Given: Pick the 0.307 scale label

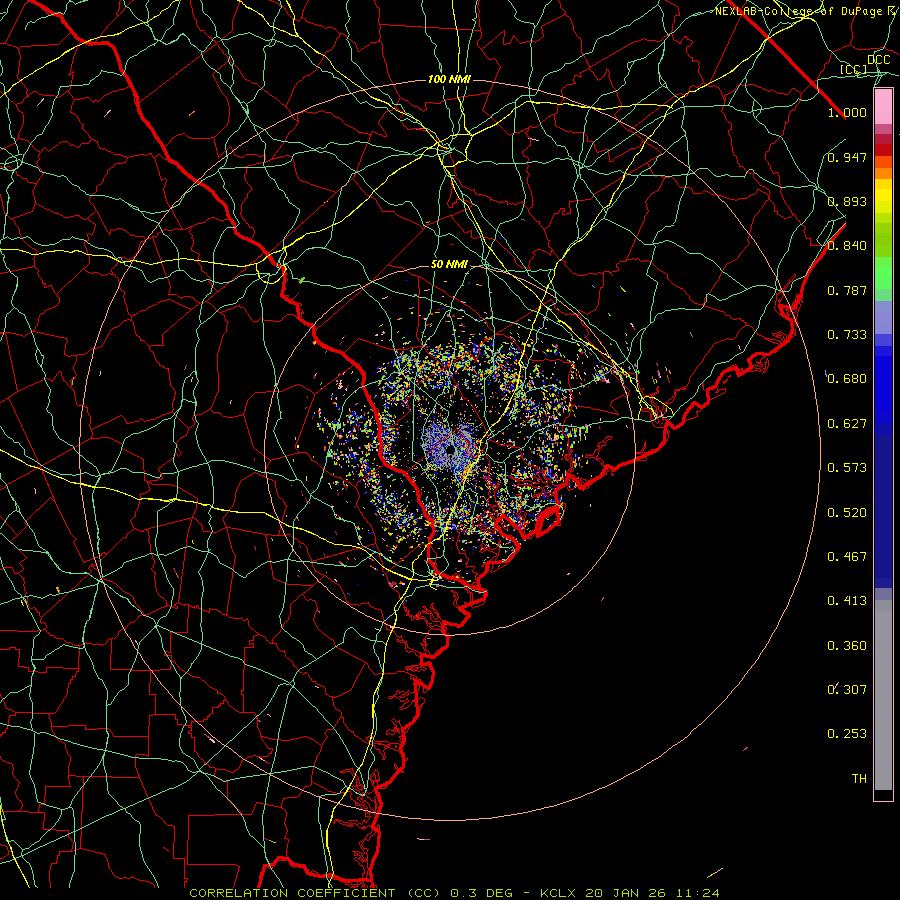Looking at the screenshot, I should pos(847,689).
